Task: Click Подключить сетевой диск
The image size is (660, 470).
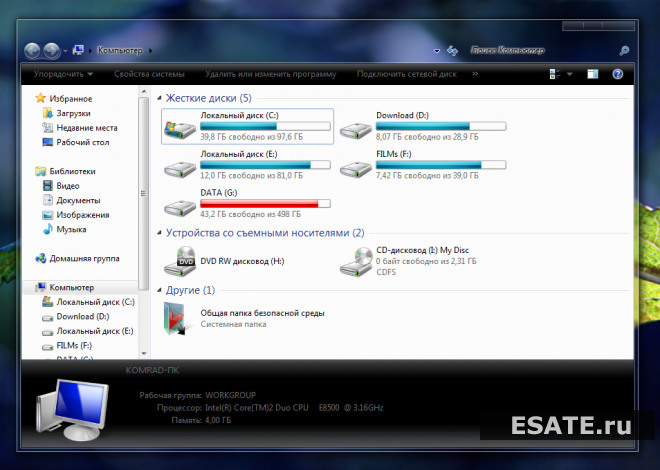Action: pos(407,74)
